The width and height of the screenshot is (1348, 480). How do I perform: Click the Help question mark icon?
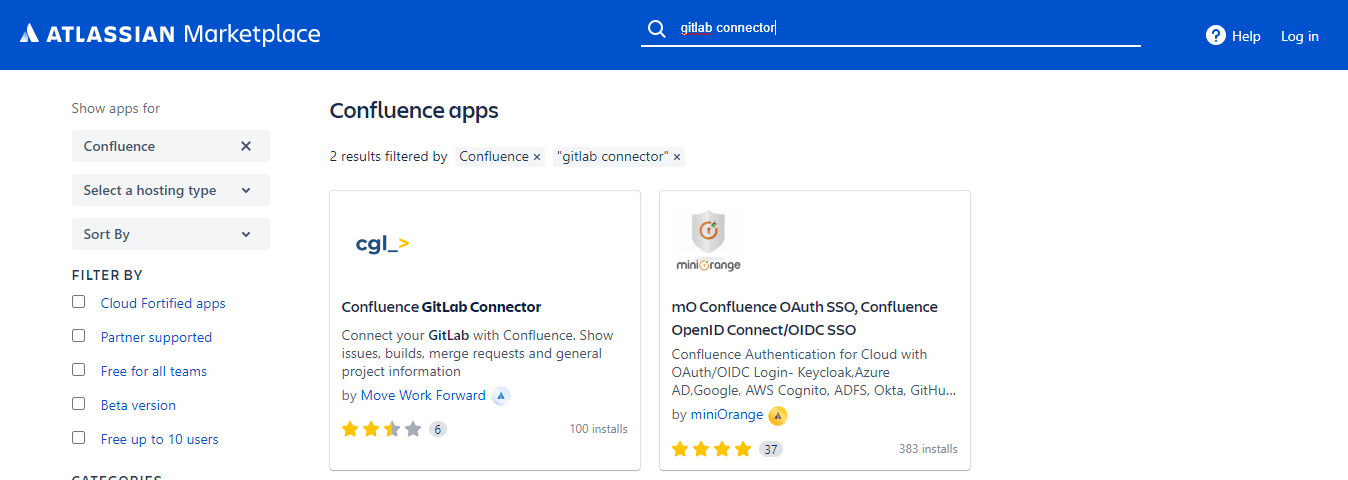(x=1216, y=36)
